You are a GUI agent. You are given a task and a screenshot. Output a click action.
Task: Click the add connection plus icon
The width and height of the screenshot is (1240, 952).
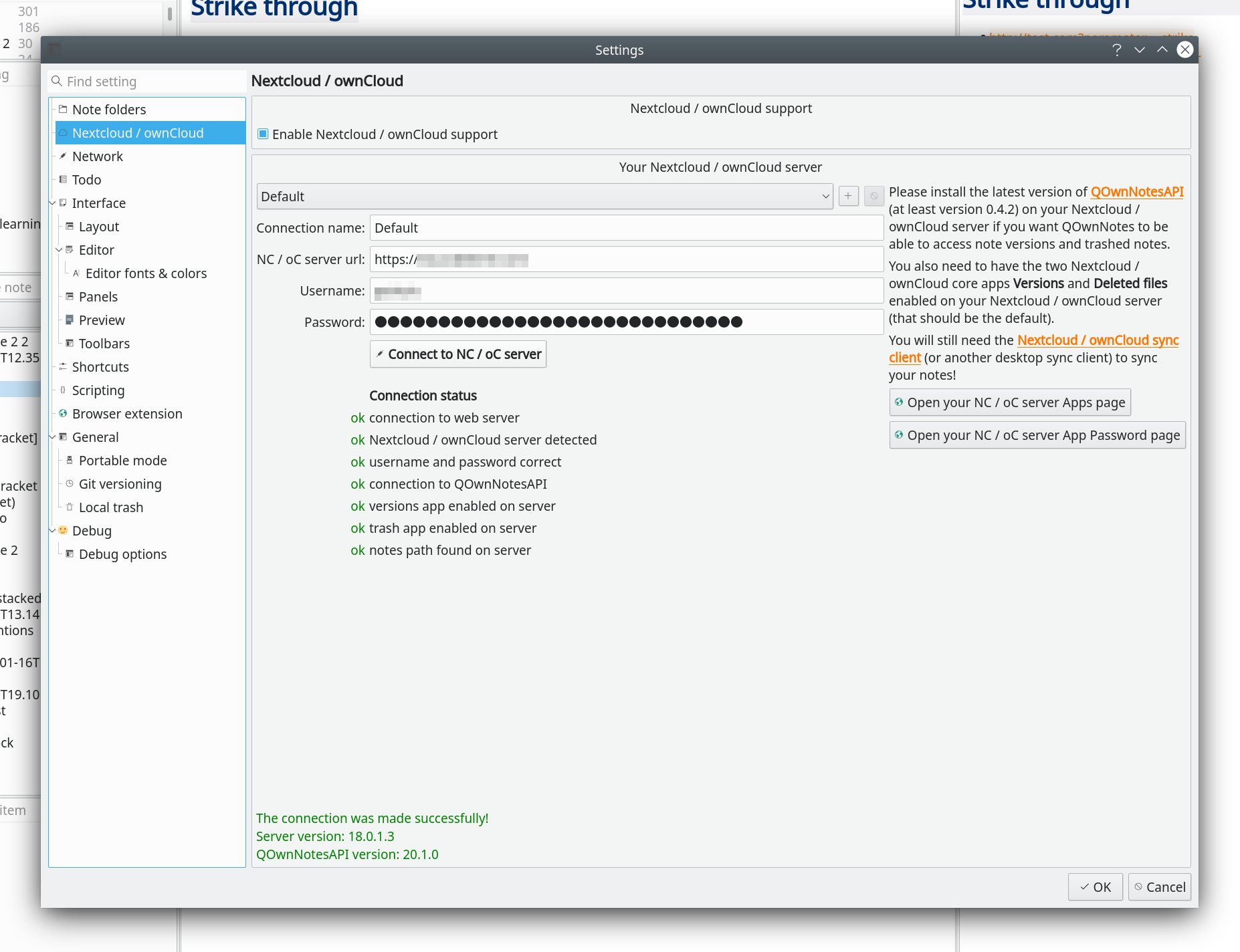click(848, 196)
